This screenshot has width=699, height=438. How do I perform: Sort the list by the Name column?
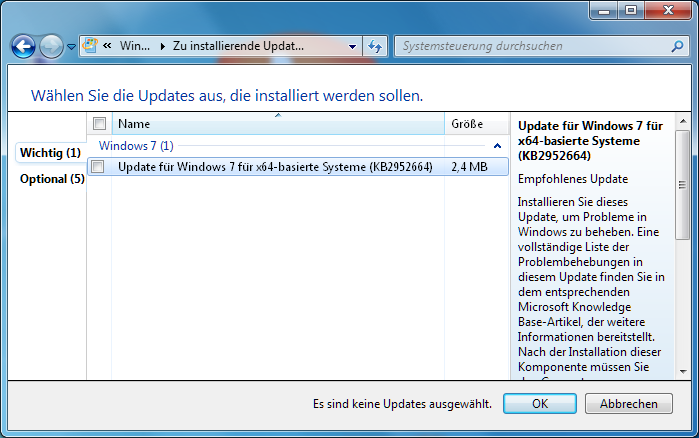pos(277,124)
